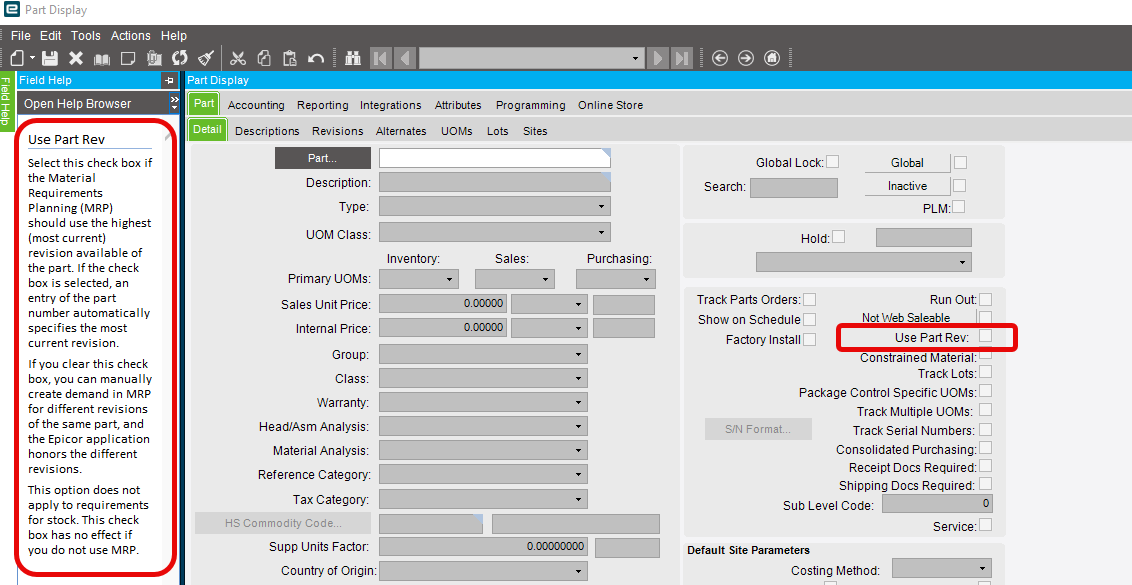Open the File menu
This screenshot has width=1132, height=585.
point(20,35)
